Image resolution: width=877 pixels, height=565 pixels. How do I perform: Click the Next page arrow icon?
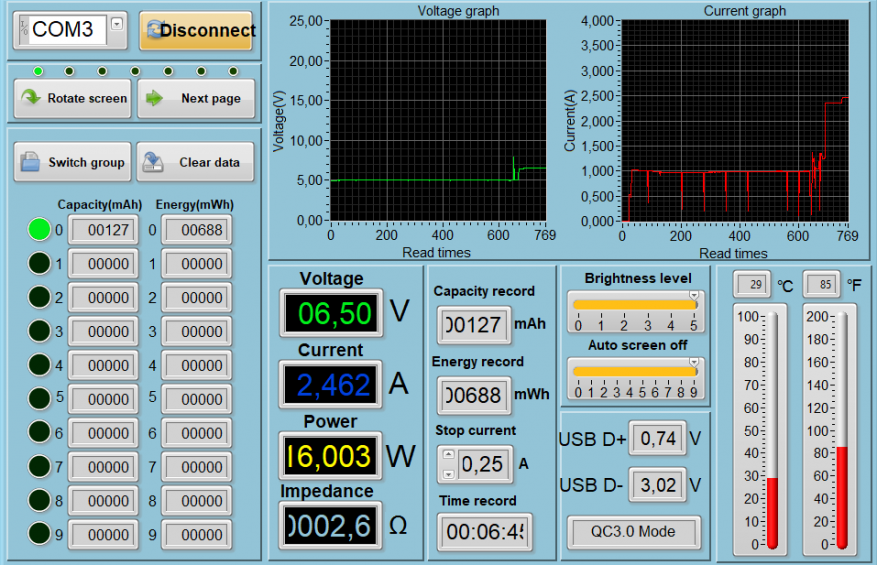coord(154,98)
